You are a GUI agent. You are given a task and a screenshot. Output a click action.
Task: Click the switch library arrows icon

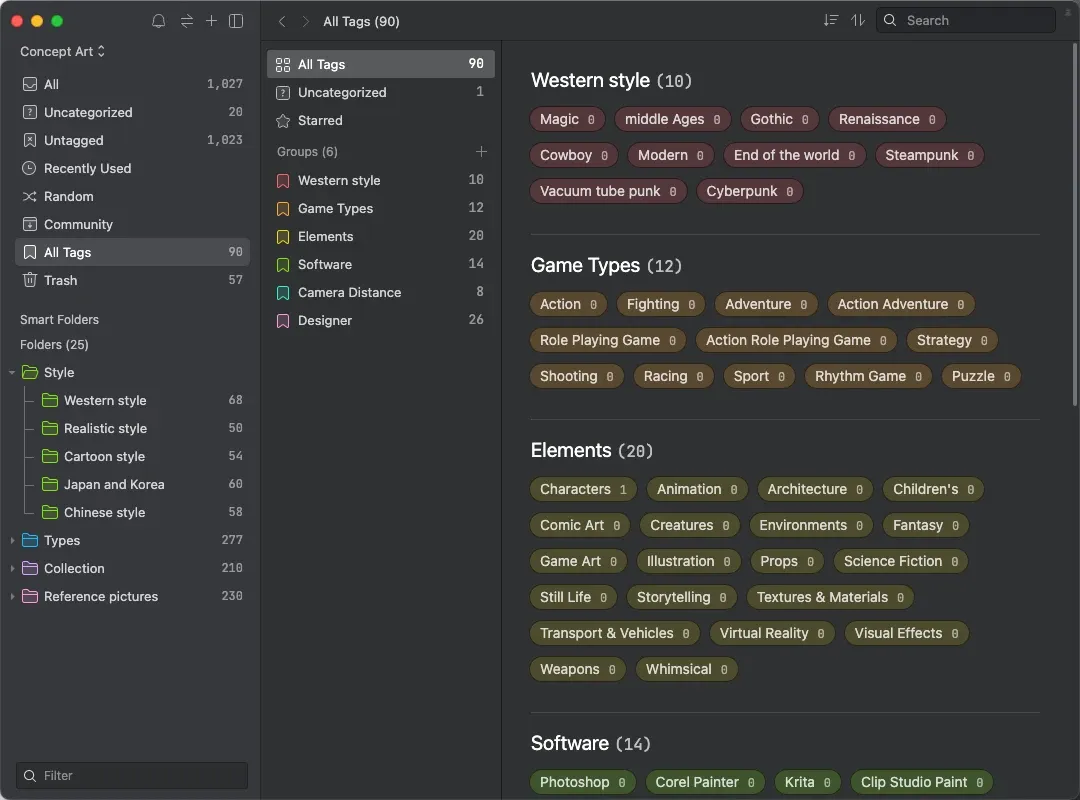tap(187, 21)
